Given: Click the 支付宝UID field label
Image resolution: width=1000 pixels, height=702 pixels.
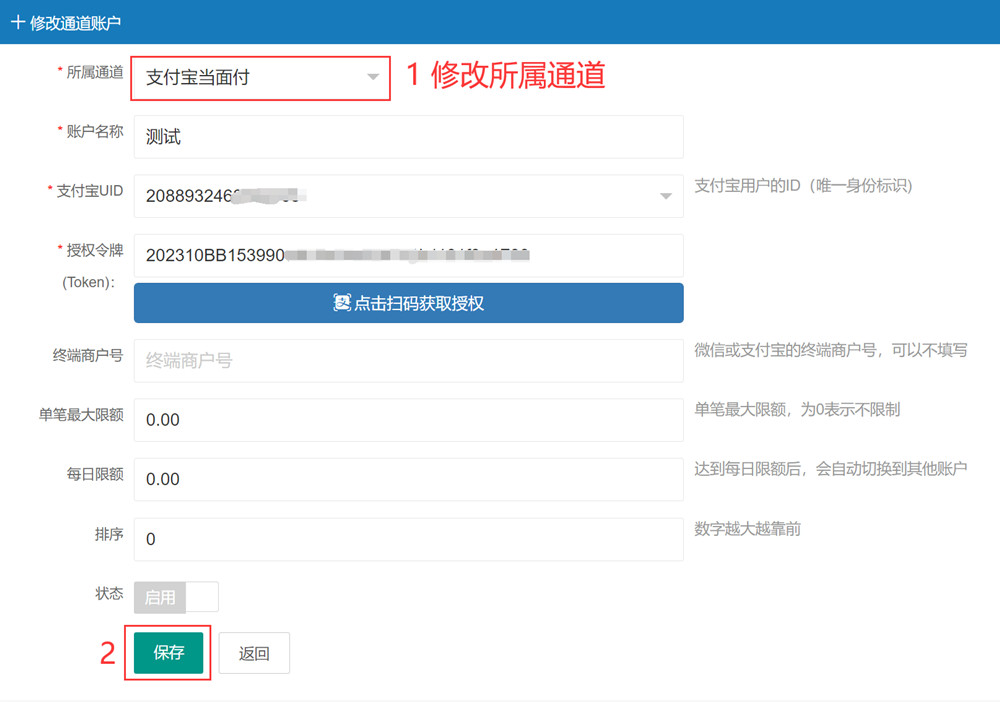Looking at the screenshot, I should [90, 190].
